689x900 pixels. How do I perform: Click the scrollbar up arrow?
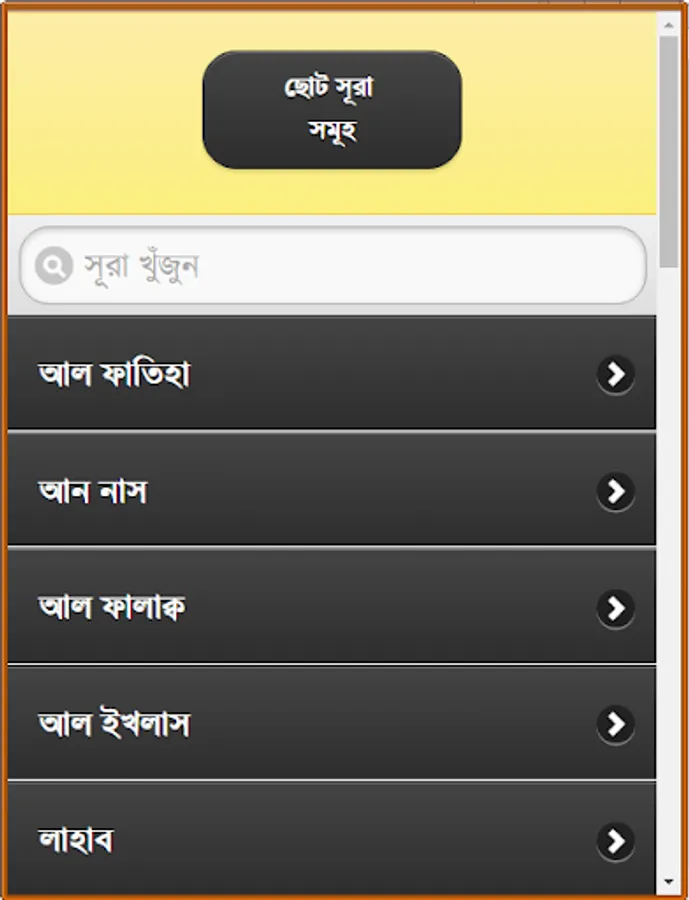coord(668,25)
